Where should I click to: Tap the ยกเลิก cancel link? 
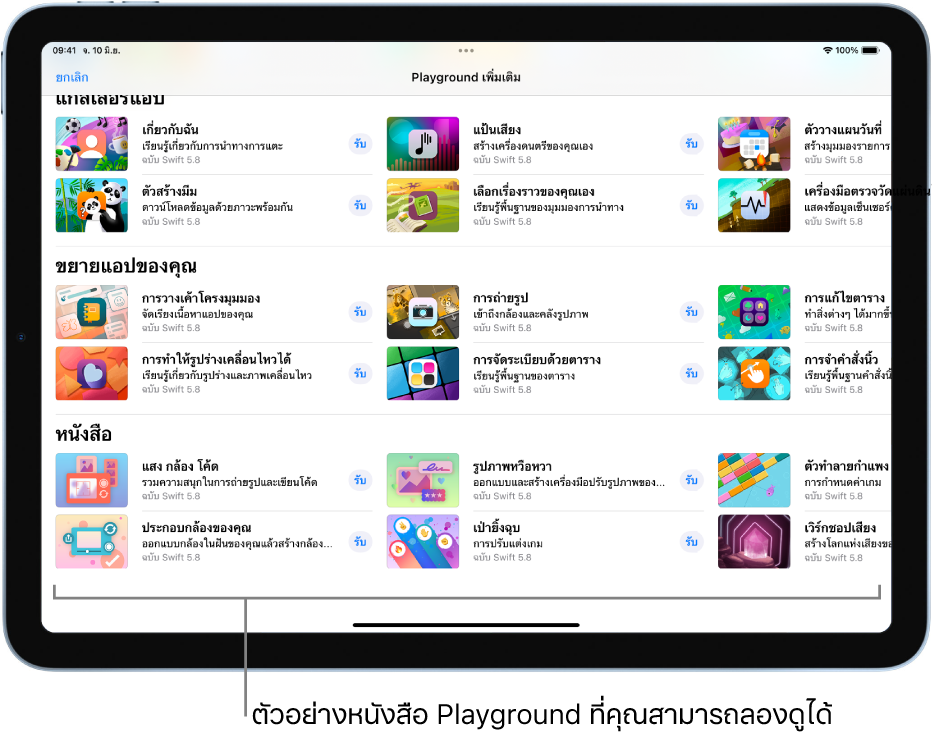tap(71, 77)
